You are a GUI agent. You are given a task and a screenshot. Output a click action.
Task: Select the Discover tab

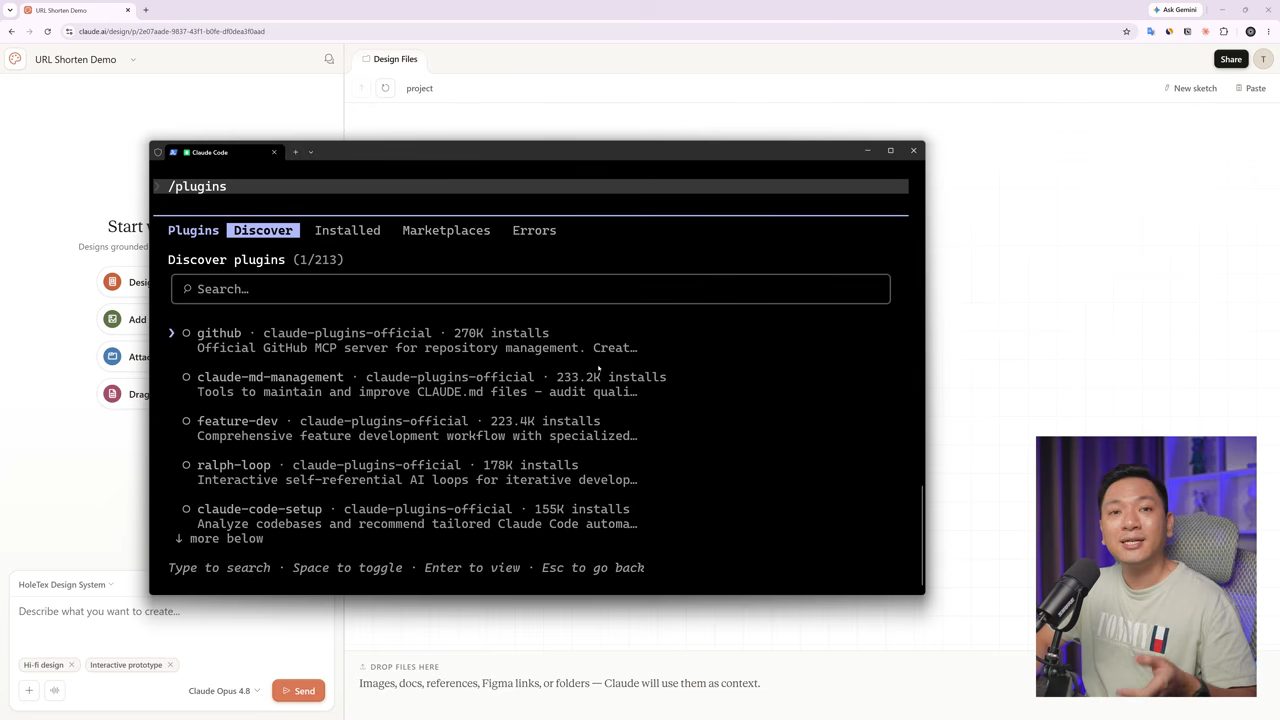click(x=263, y=230)
